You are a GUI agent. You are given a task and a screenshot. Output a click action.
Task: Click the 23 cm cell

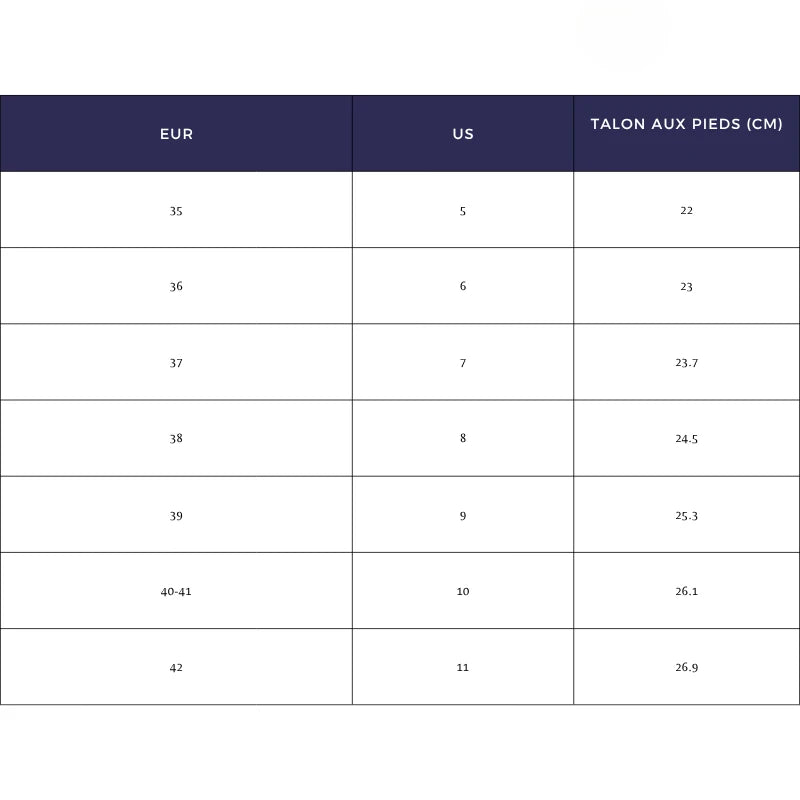coord(686,287)
